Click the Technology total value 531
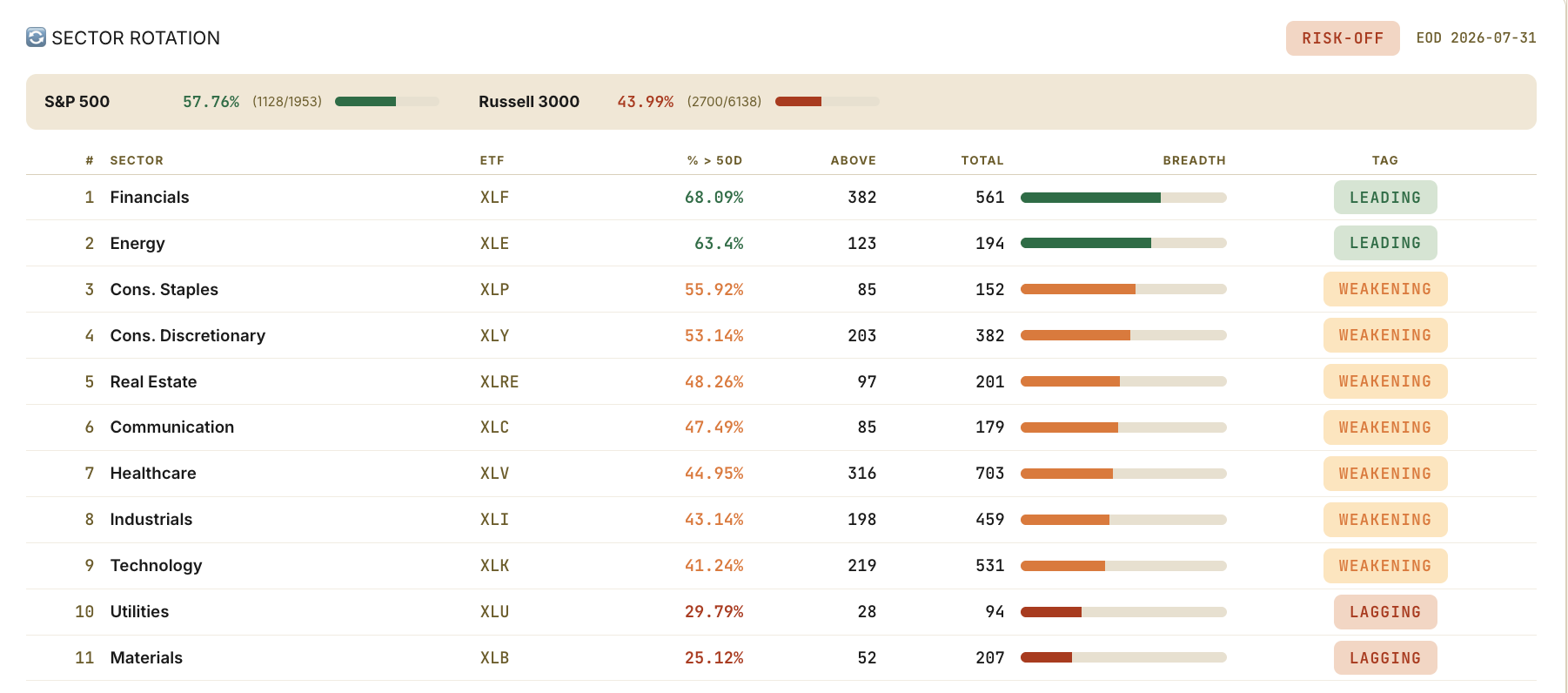Image resolution: width=1568 pixels, height=693 pixels. (990, 566)
